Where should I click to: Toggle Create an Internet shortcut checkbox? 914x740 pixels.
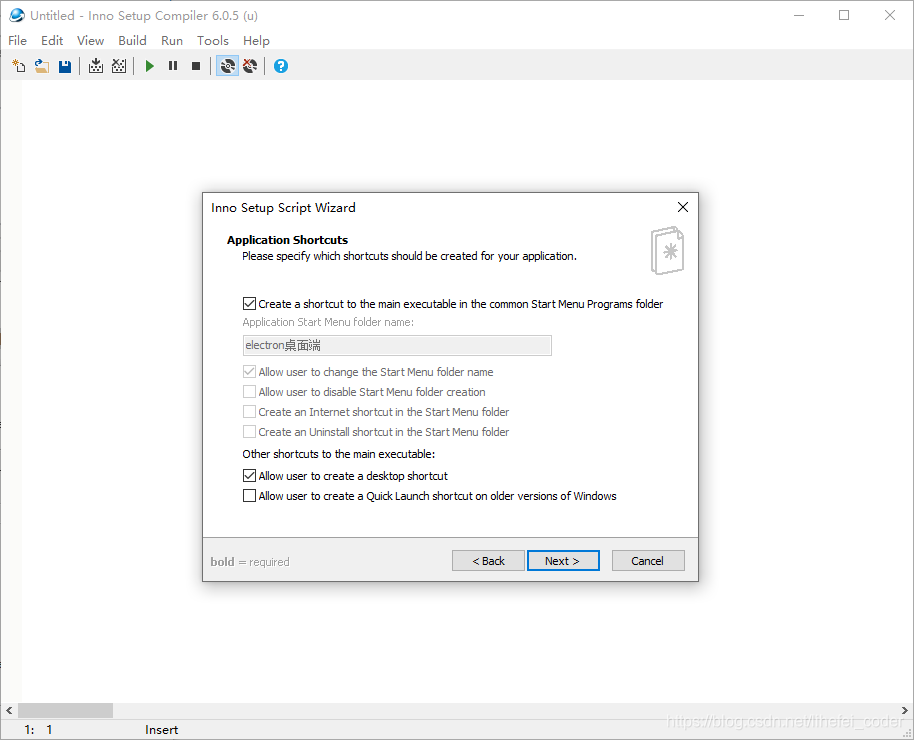click(249, 412)
